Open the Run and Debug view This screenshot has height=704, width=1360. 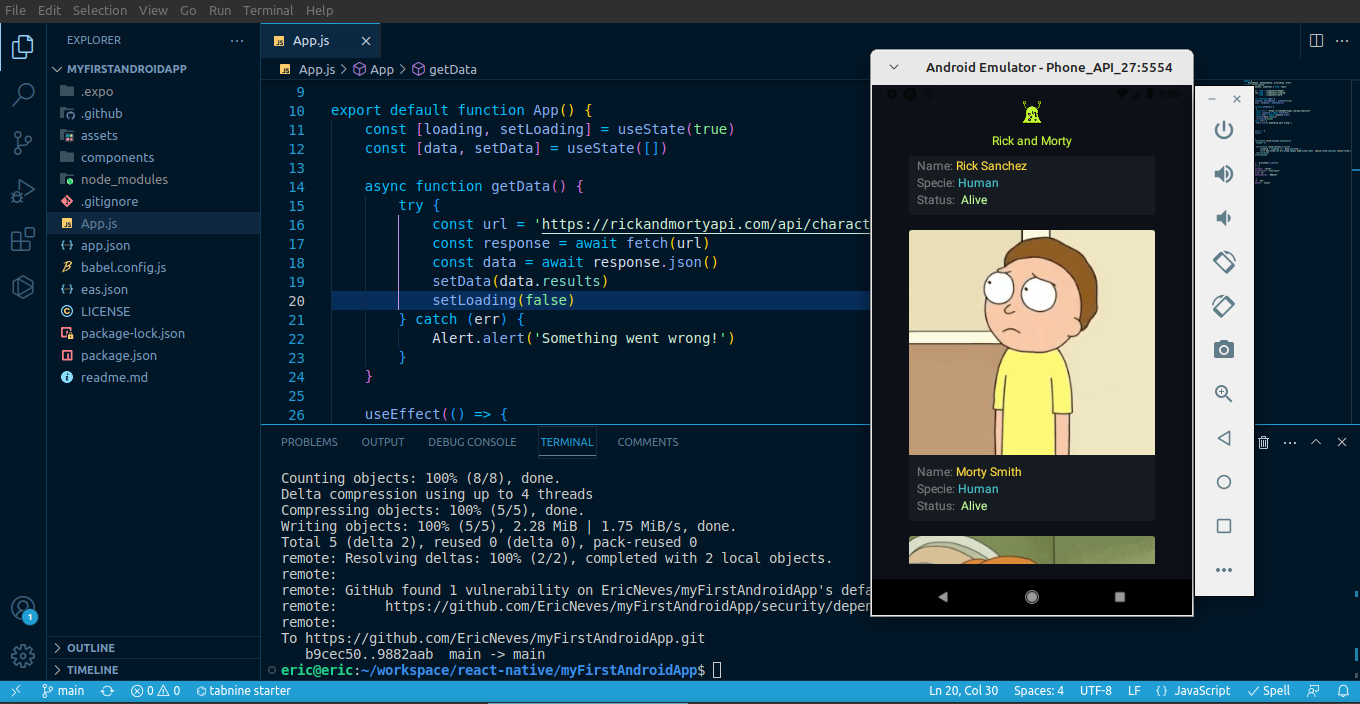23,191
